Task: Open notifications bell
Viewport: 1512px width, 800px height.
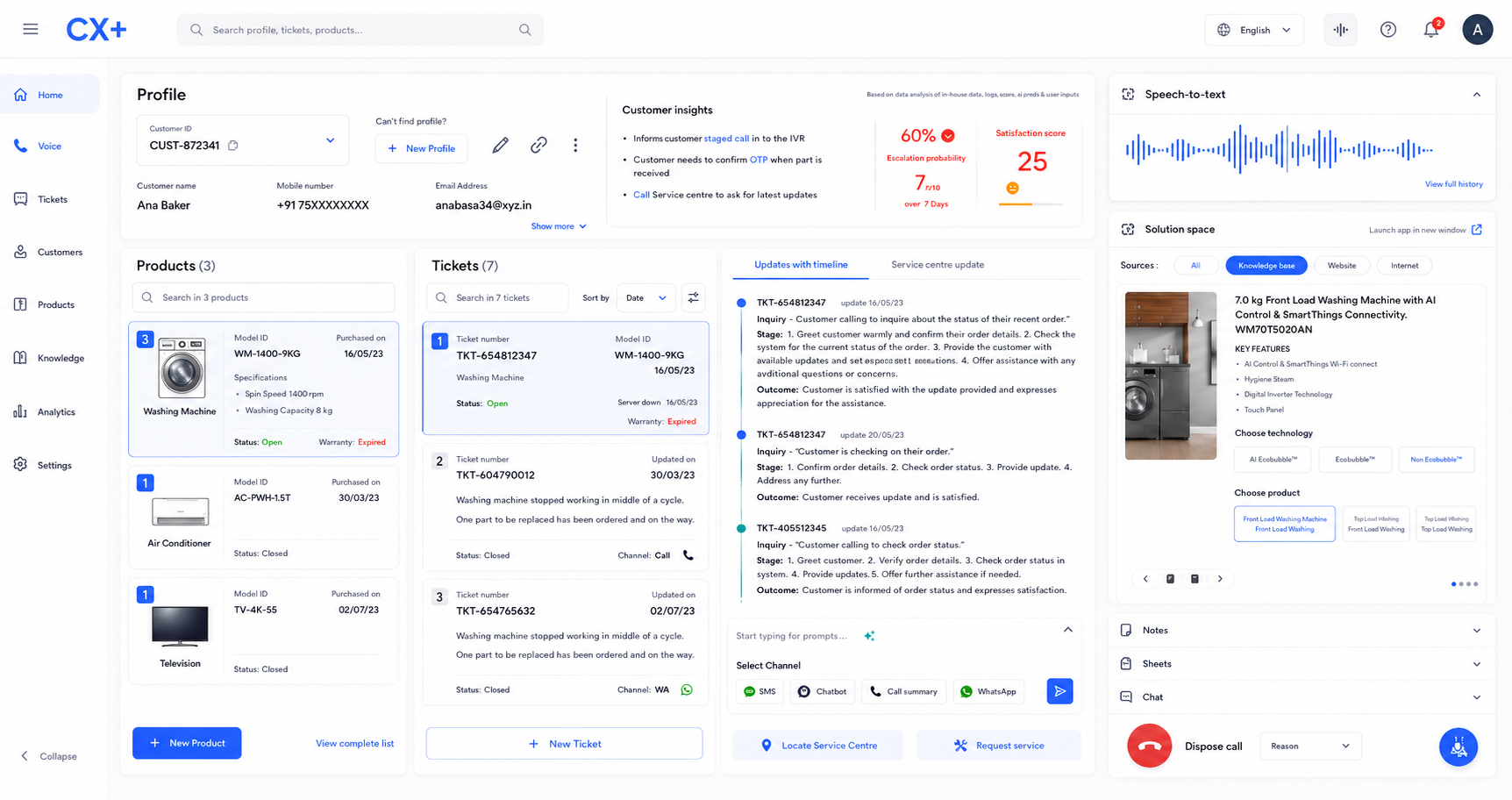Action: [x=1431, y=29]
